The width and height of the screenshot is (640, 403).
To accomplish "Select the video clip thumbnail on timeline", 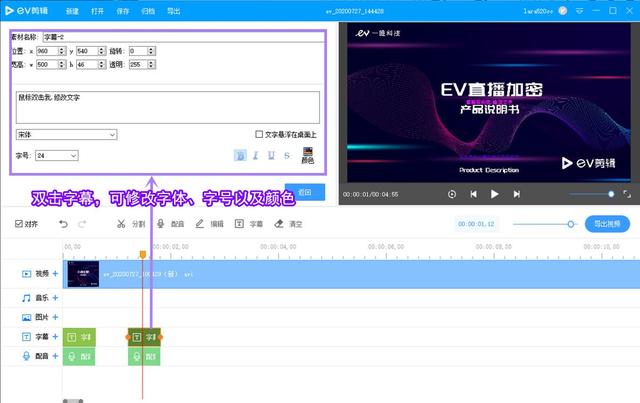I will click(x=83, y=274).
